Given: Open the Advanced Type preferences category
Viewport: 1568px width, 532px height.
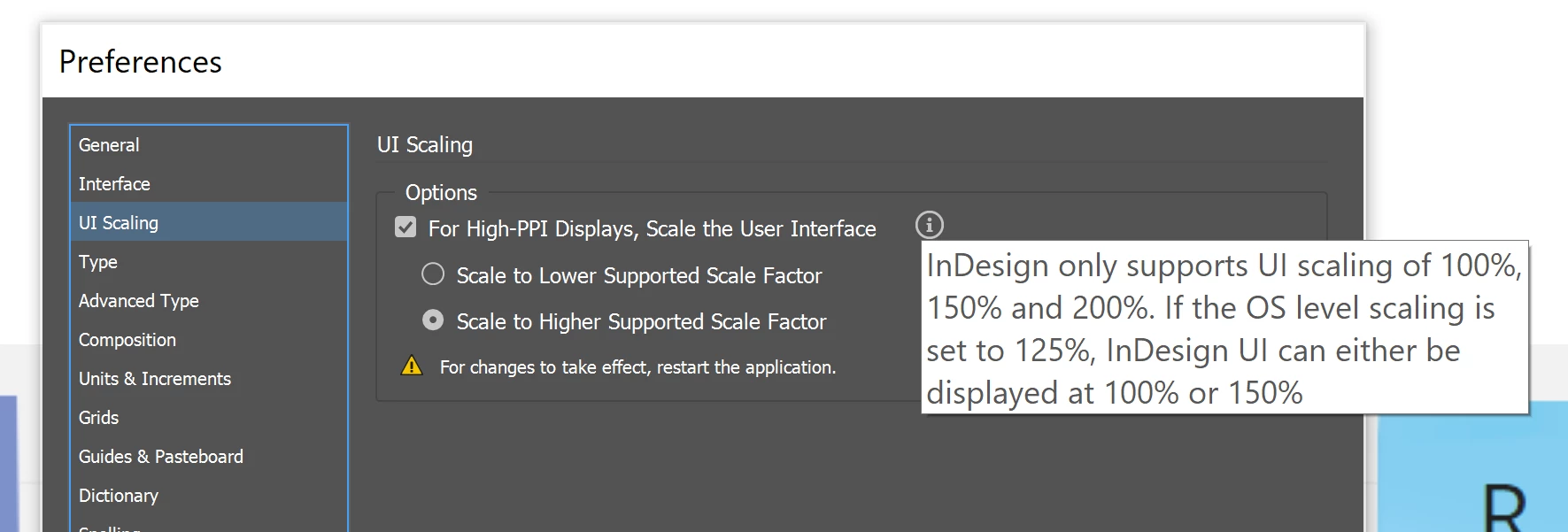Looking at the screenshot, I should point(209,301).
